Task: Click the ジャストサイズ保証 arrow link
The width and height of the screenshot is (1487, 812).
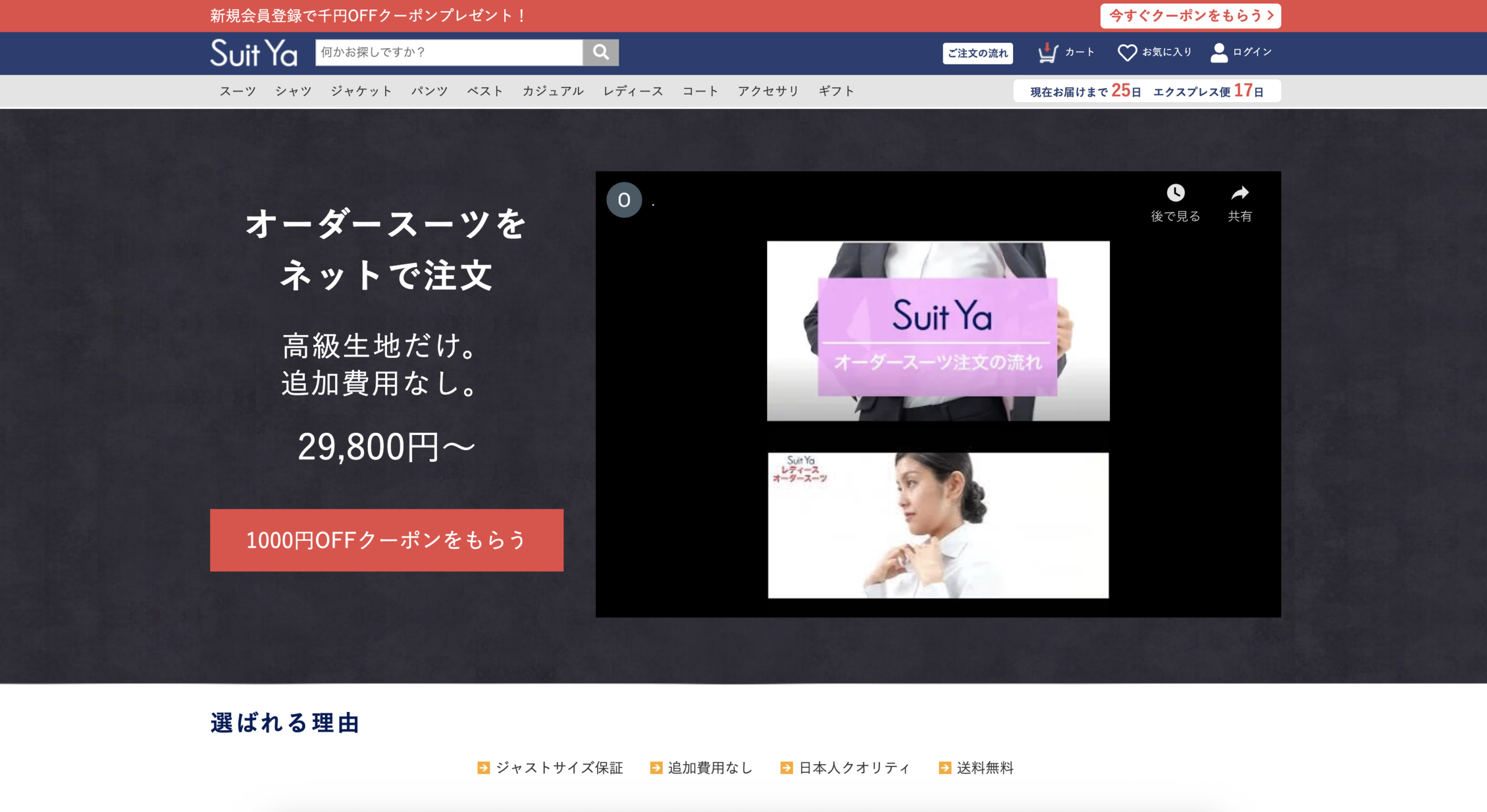Action: (550, 768)
